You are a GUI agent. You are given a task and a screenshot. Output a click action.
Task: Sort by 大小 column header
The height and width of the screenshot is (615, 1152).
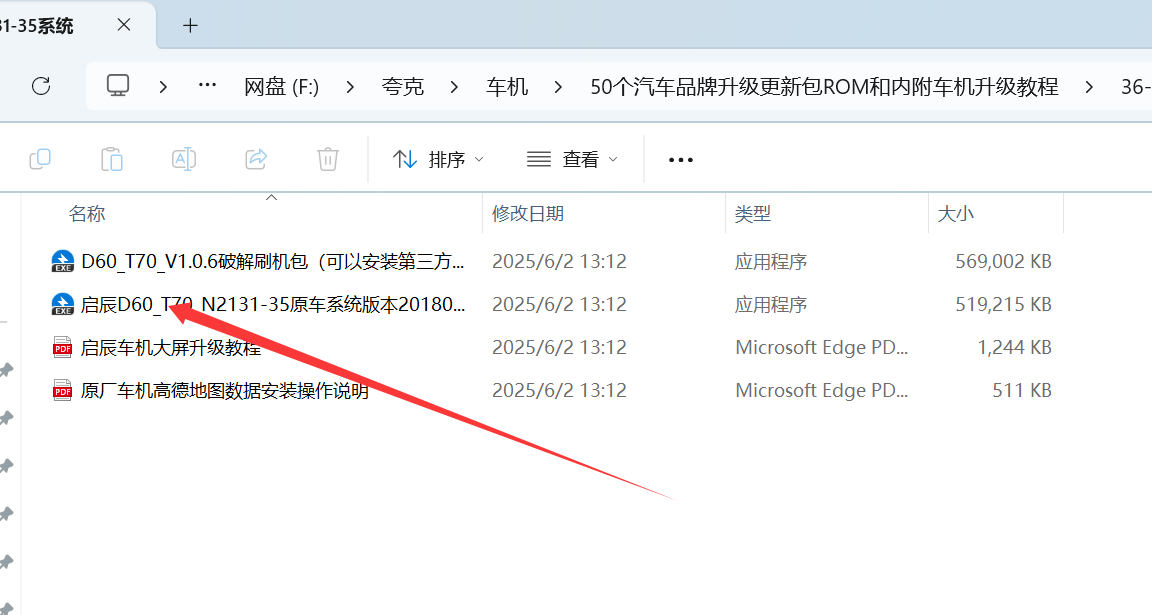pos(955,214)
